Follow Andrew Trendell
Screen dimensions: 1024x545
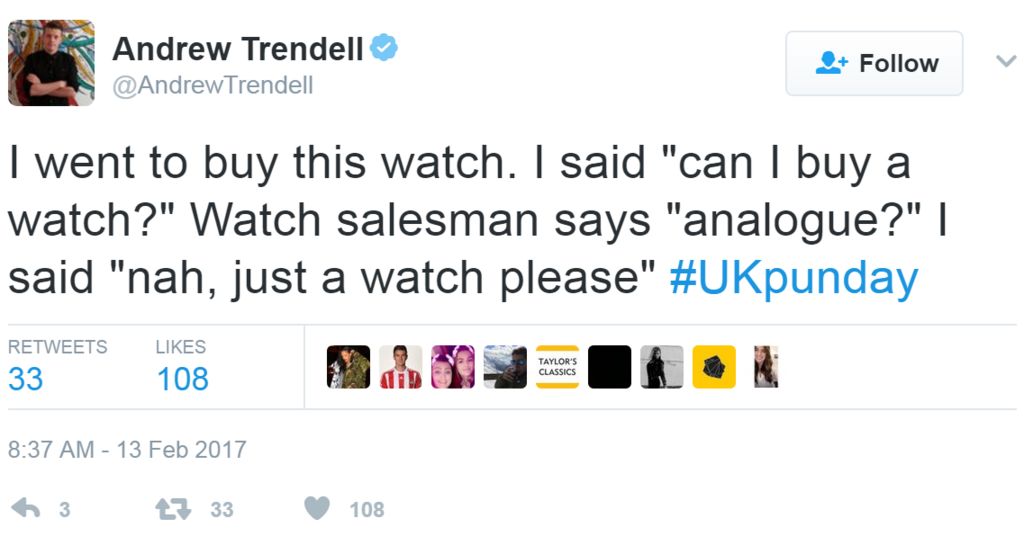(x=874, y=63)
